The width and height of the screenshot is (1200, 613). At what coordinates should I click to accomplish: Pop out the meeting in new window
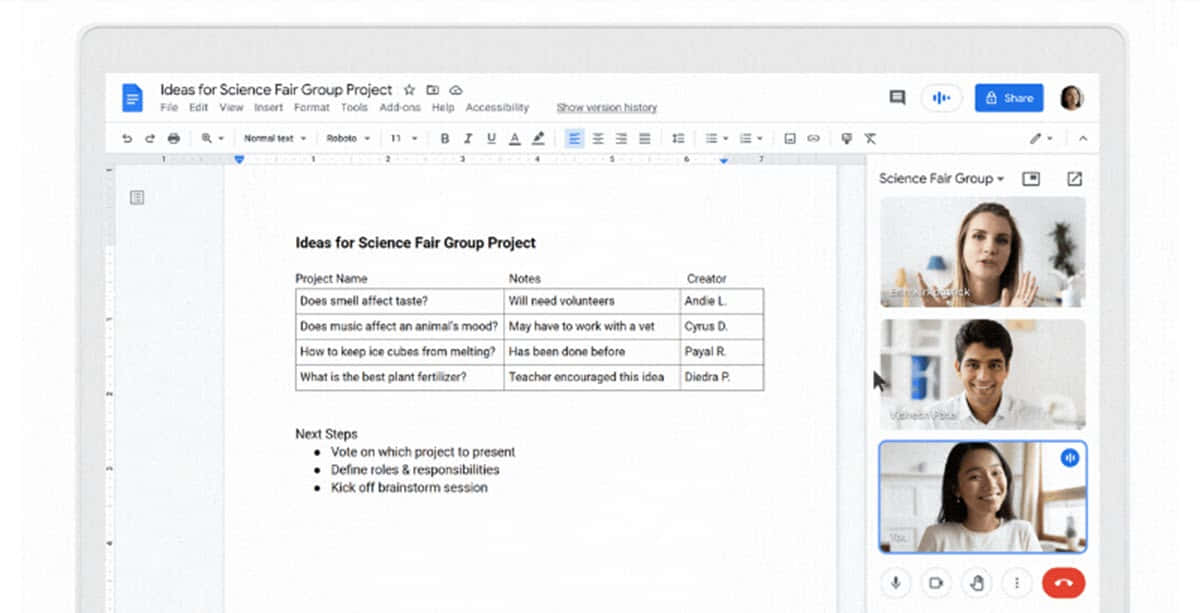(x=1074, y=179)
